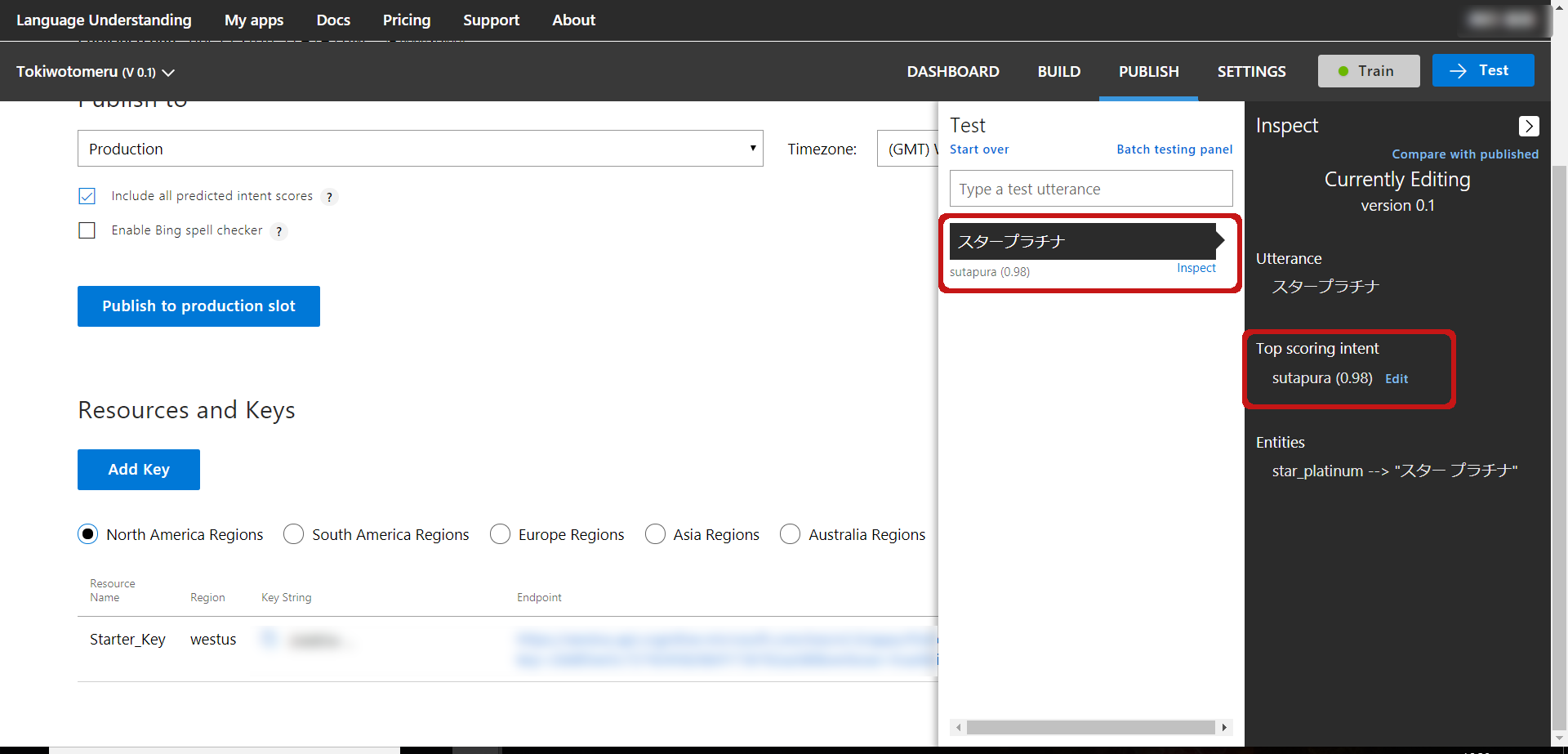This screenshot has width=1568, height=754.
Task: Open the Batch testing panel link
Action: tap(1174, 149)
